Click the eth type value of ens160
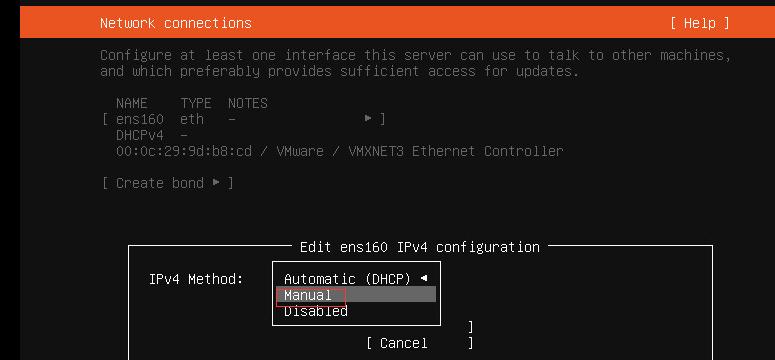This screenshot has height=360, width=775. point(192,119)
